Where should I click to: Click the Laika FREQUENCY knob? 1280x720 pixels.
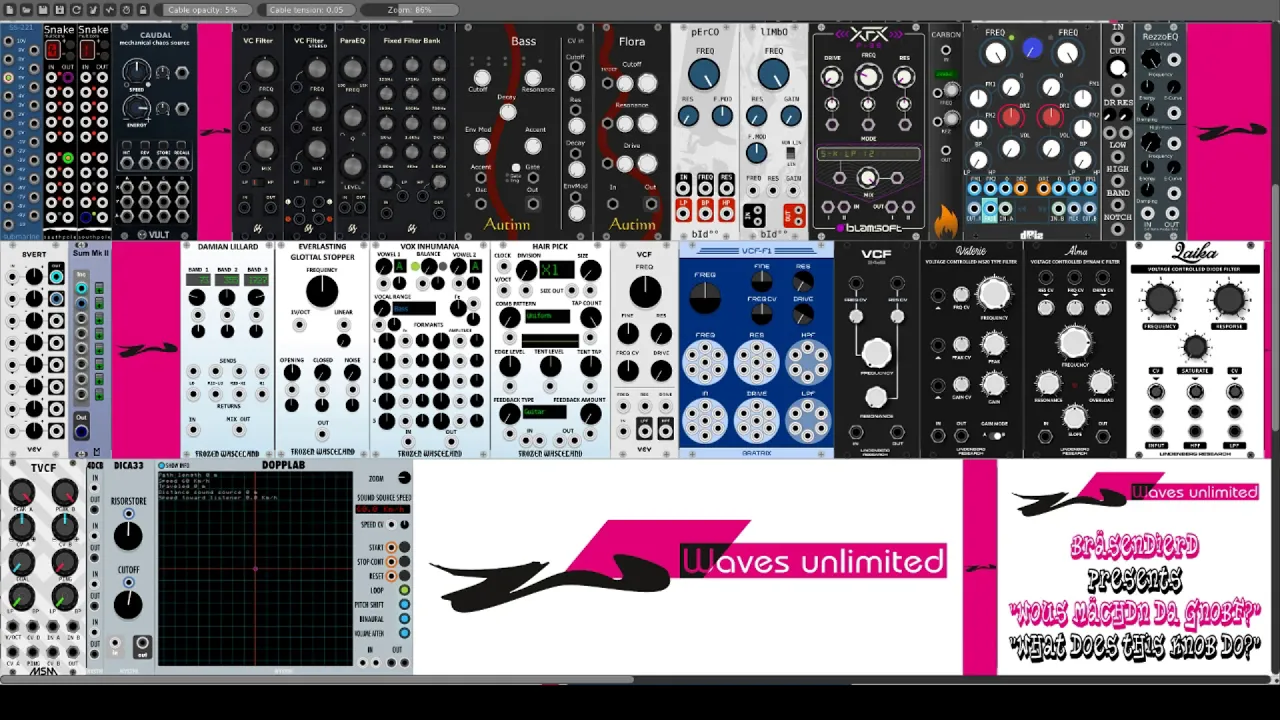coord(1161,299)
